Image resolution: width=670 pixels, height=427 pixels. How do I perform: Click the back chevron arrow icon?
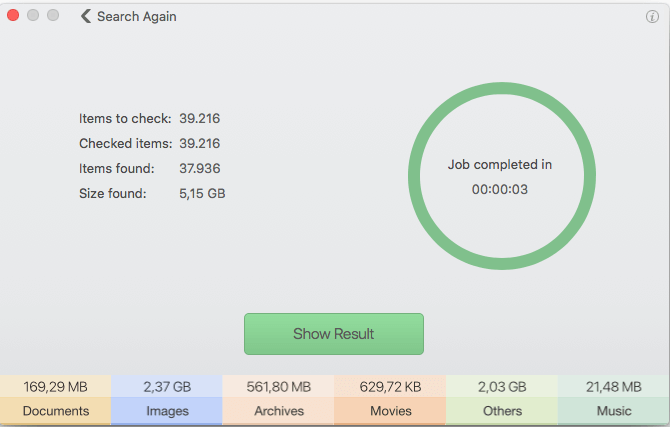pyautogui.click(x=85, y=17)
